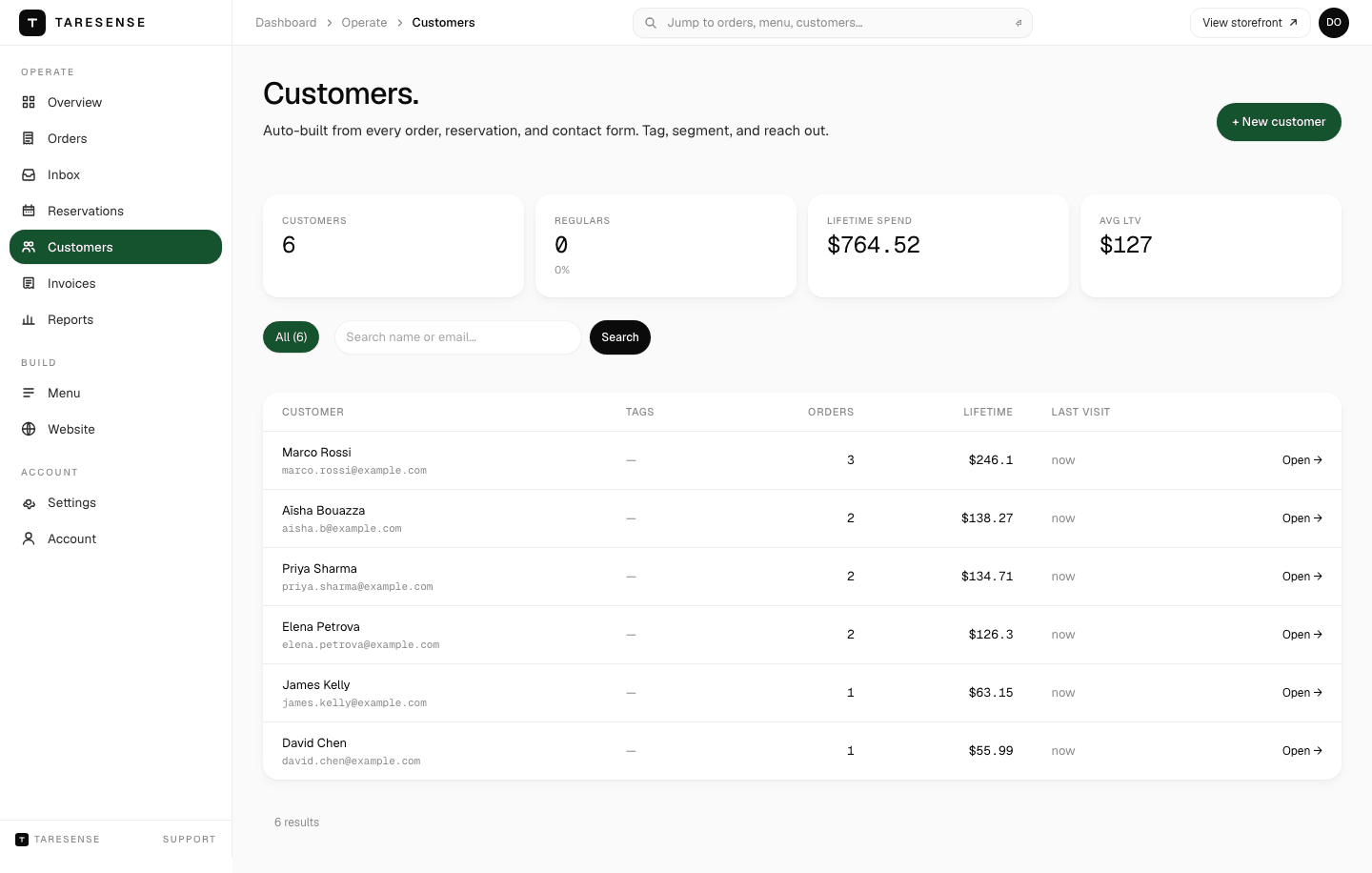Click the Website globe icon
The height and width of the screenshot is (873, 1372).
coord(29,429)
